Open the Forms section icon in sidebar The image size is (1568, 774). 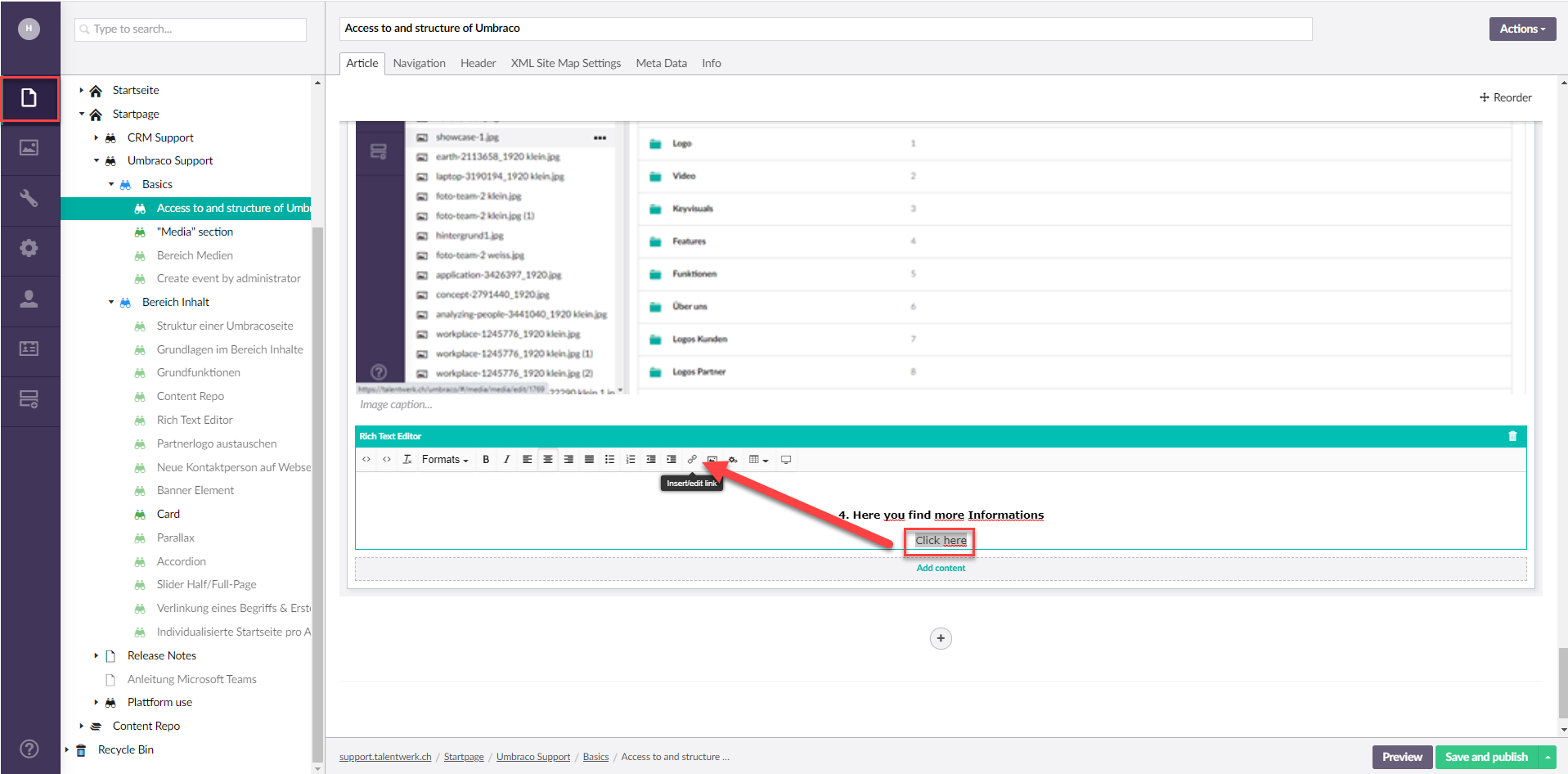pos(29,399)
